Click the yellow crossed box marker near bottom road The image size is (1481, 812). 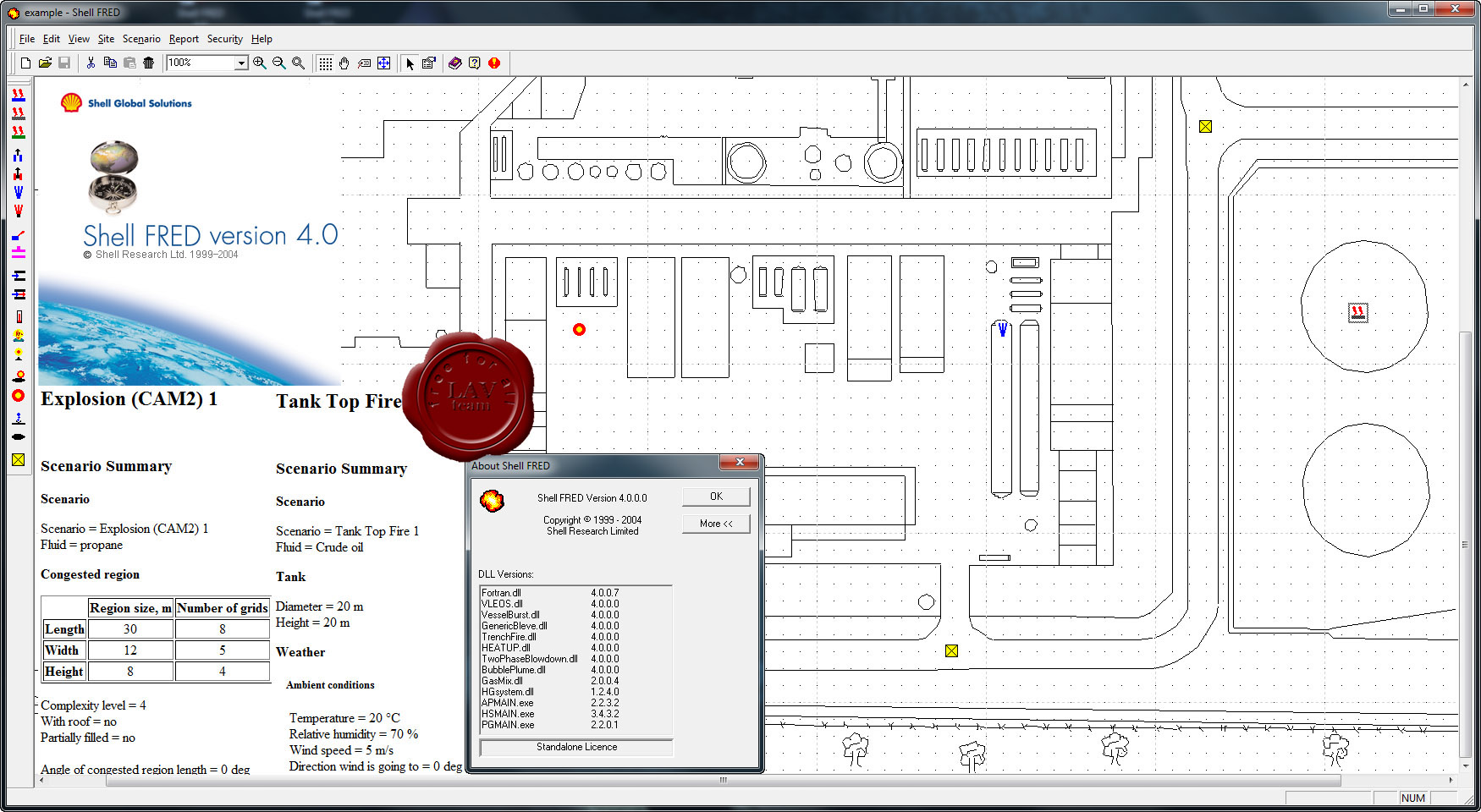(951, 650)
